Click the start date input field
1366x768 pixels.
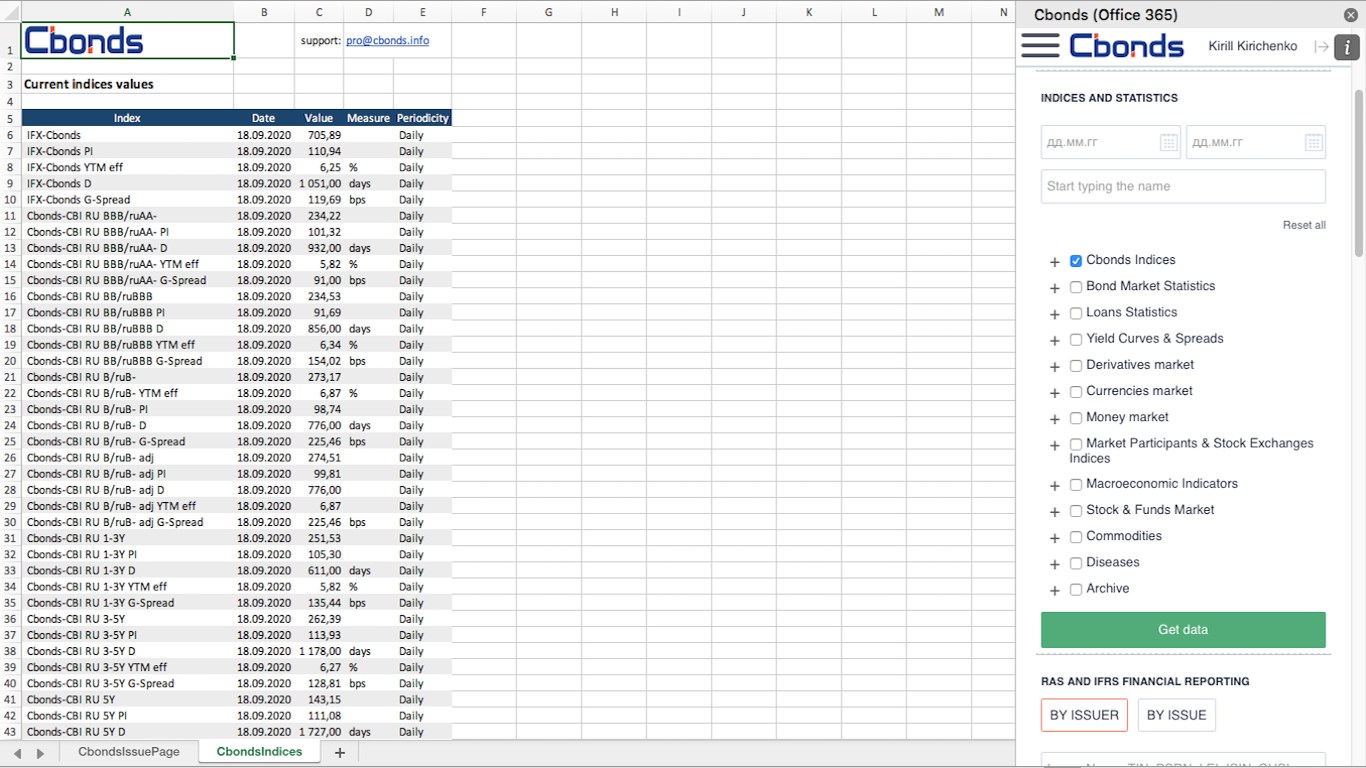coord(1110,143)
